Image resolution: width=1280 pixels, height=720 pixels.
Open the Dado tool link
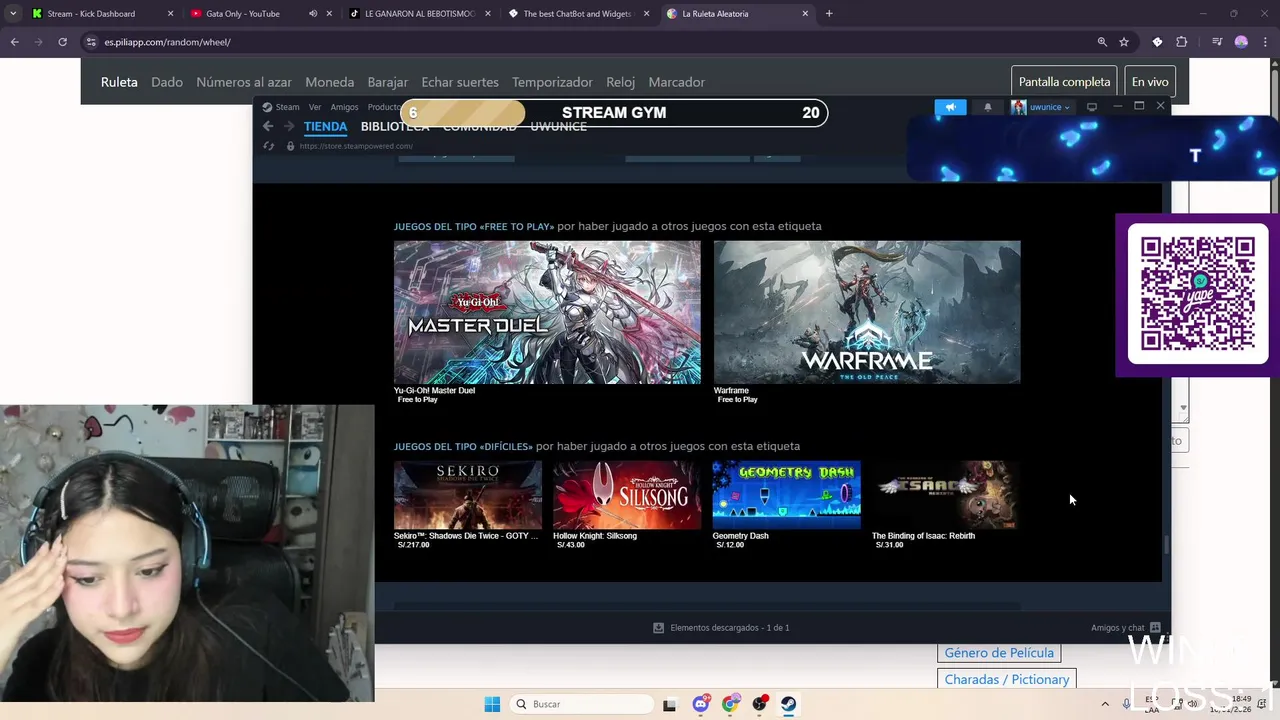167,82
